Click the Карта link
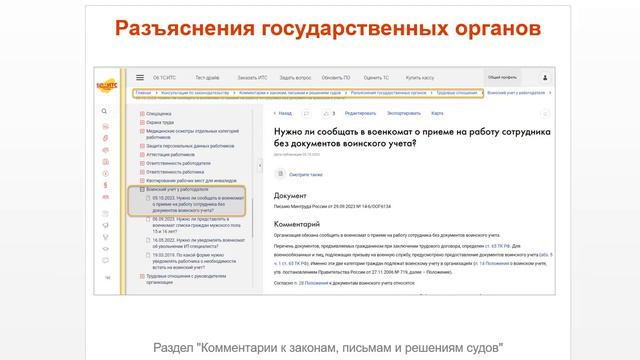This screenshot has width=640, height=360. (x=437, y=113)
